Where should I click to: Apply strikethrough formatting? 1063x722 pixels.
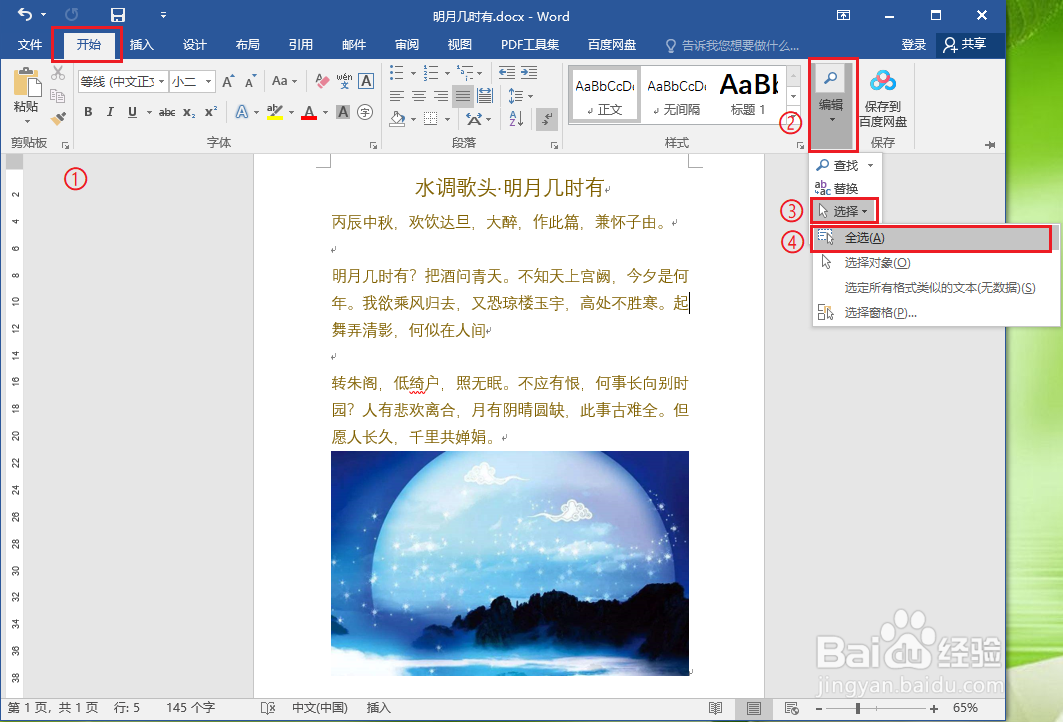tap(167, 110)
